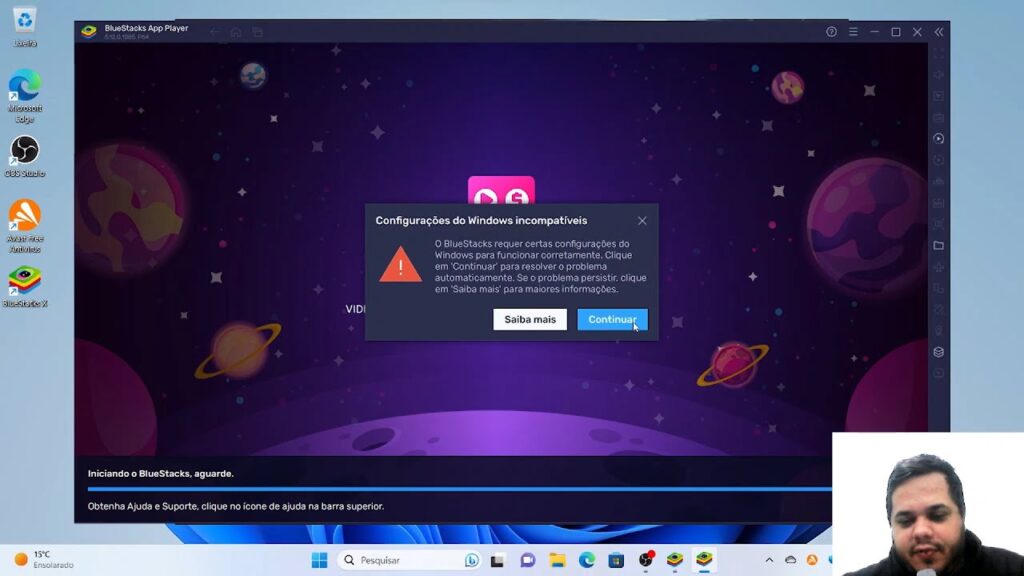The width and height of the screenshot is (1024, 576).
Task: Click the active BlueStacks App Player taskbar icon
Action: 704,560
